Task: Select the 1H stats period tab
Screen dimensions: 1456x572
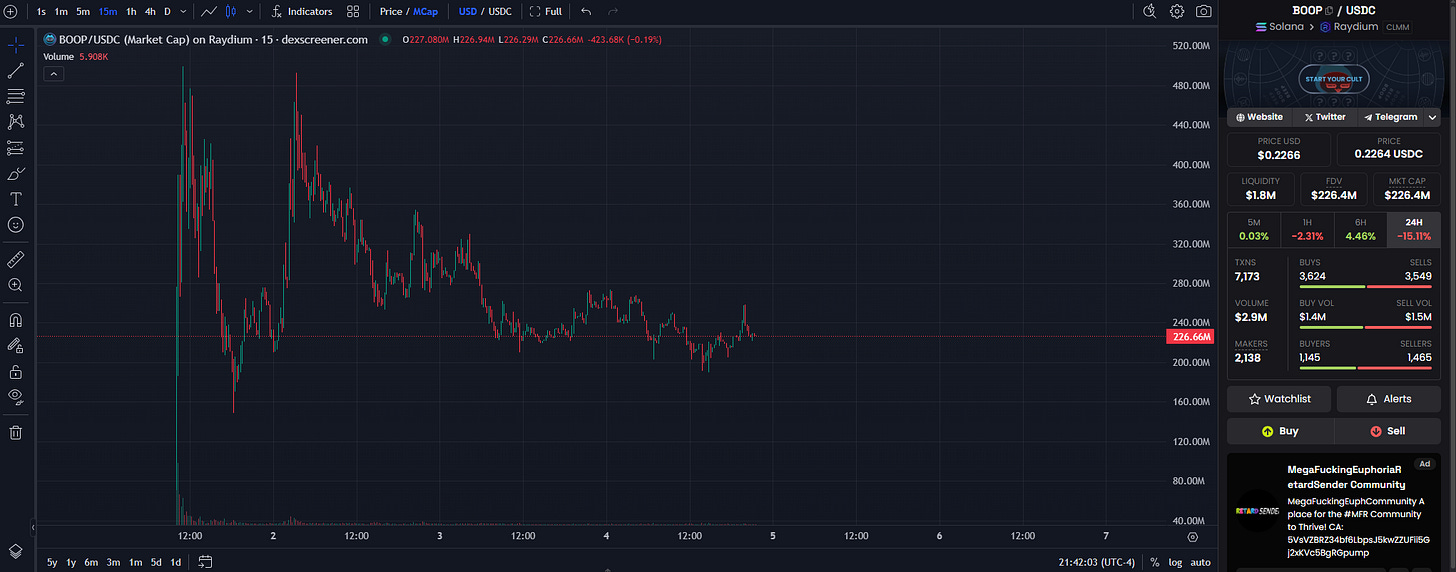Action: (x=1307, y=229)
